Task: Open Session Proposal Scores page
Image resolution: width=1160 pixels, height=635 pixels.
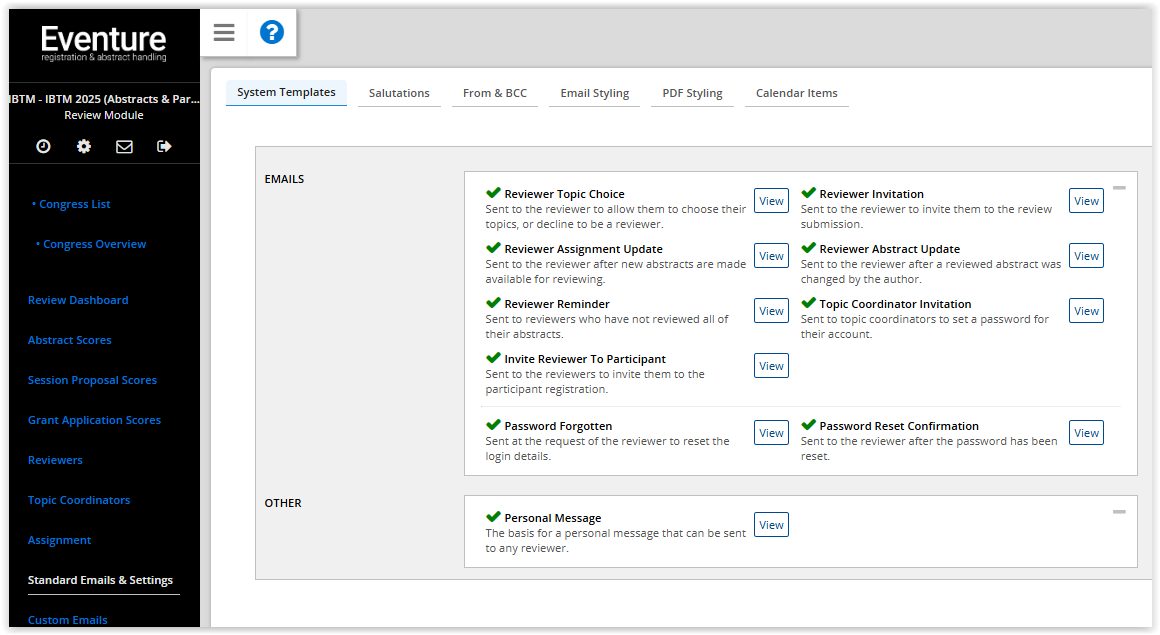Action: pos(92,380)
